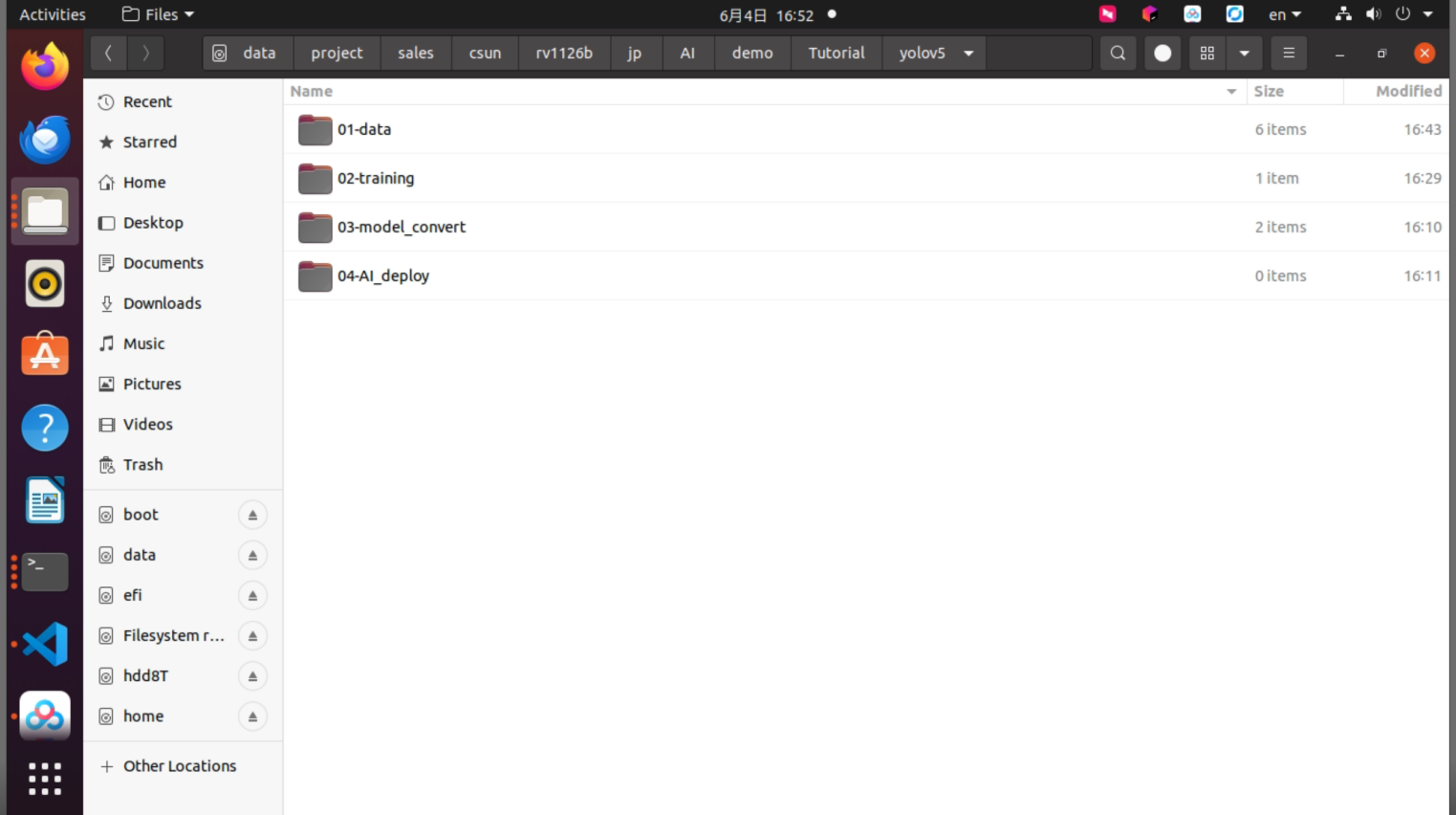Eject the hdd8T drive
1456x815 pixels.
[252, 676]
